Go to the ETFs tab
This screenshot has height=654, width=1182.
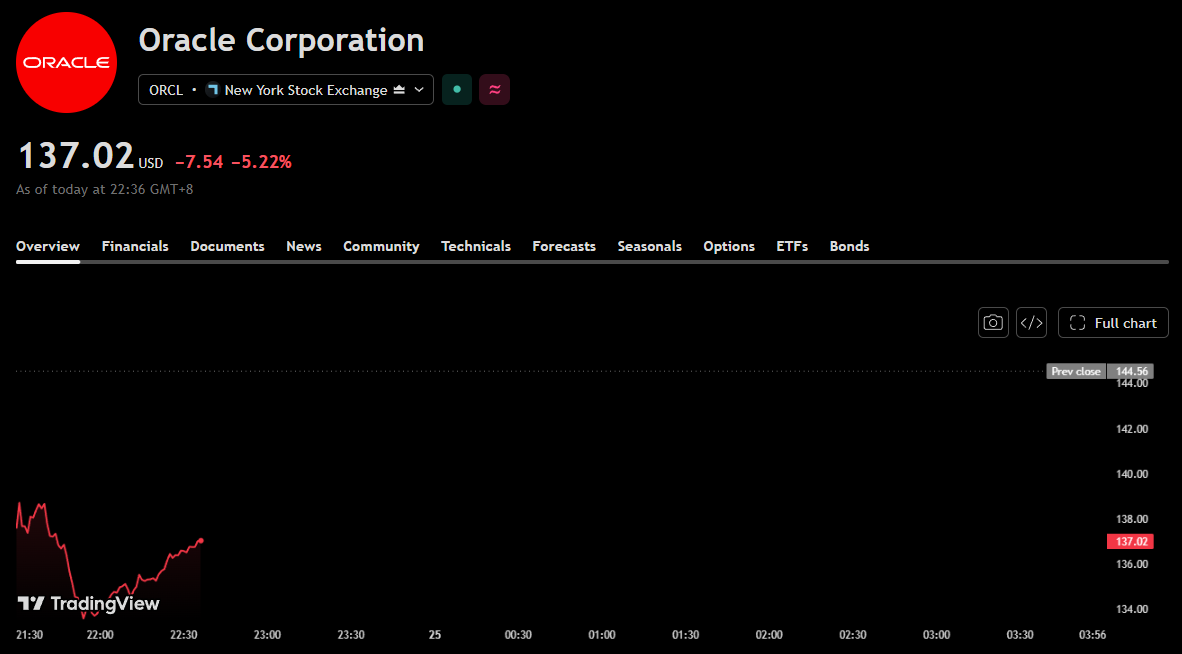pos(792,246)
